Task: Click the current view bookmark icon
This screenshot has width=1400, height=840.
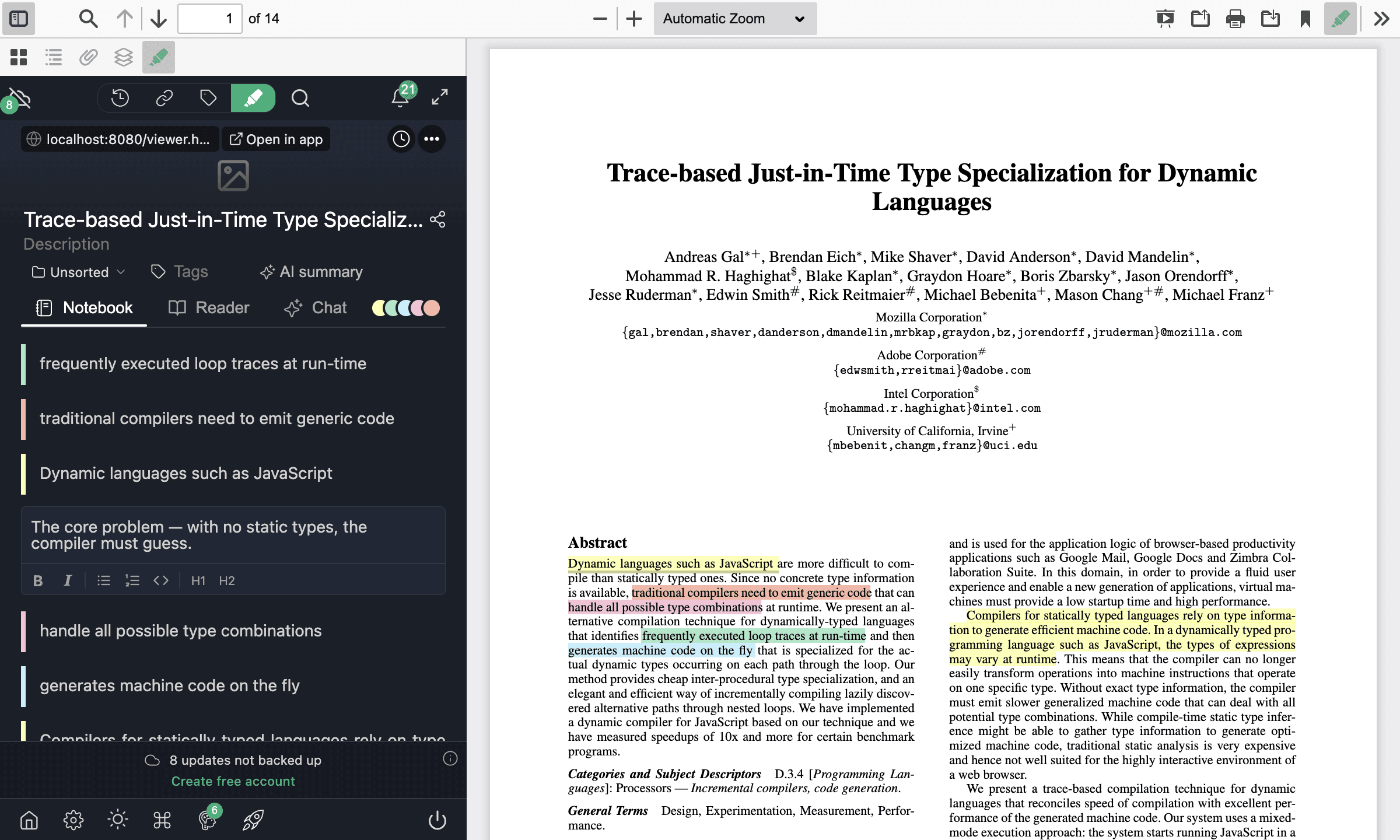Action: (x=1305, y=19)
